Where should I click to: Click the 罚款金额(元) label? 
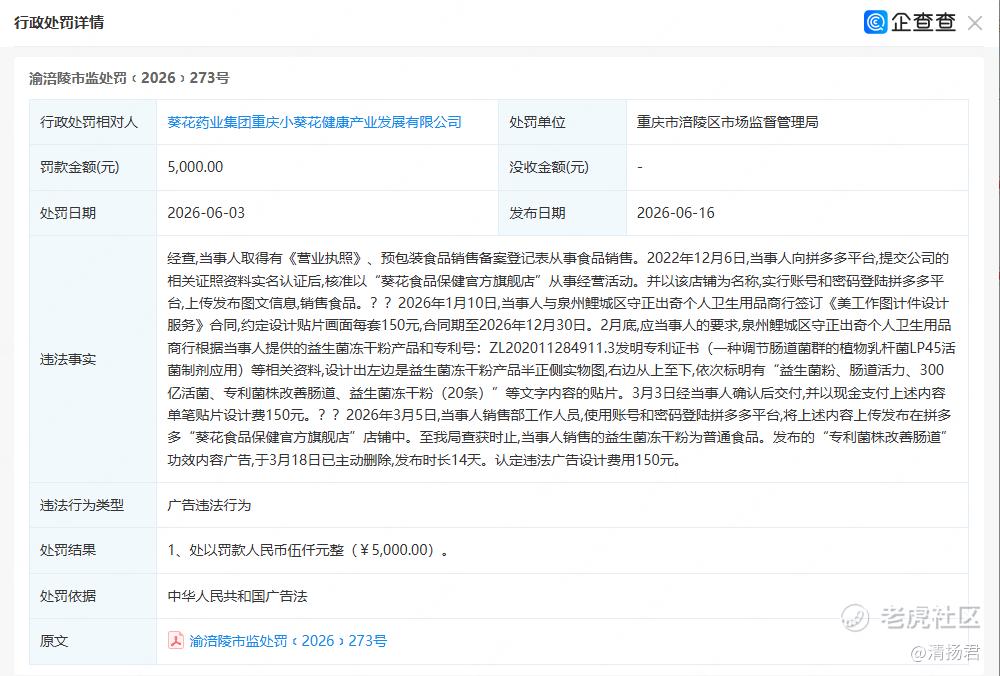click(x=80, y=167)
